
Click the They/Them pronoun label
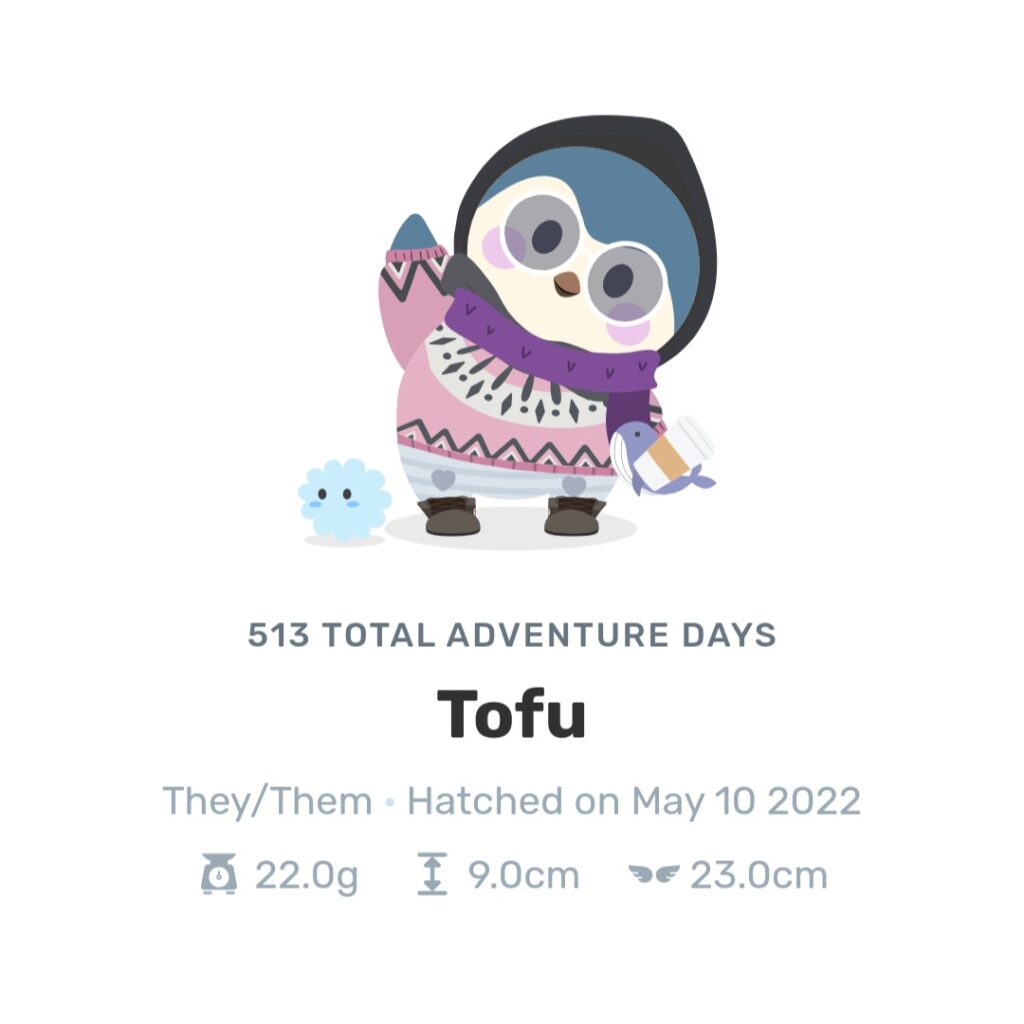point(267,801)
